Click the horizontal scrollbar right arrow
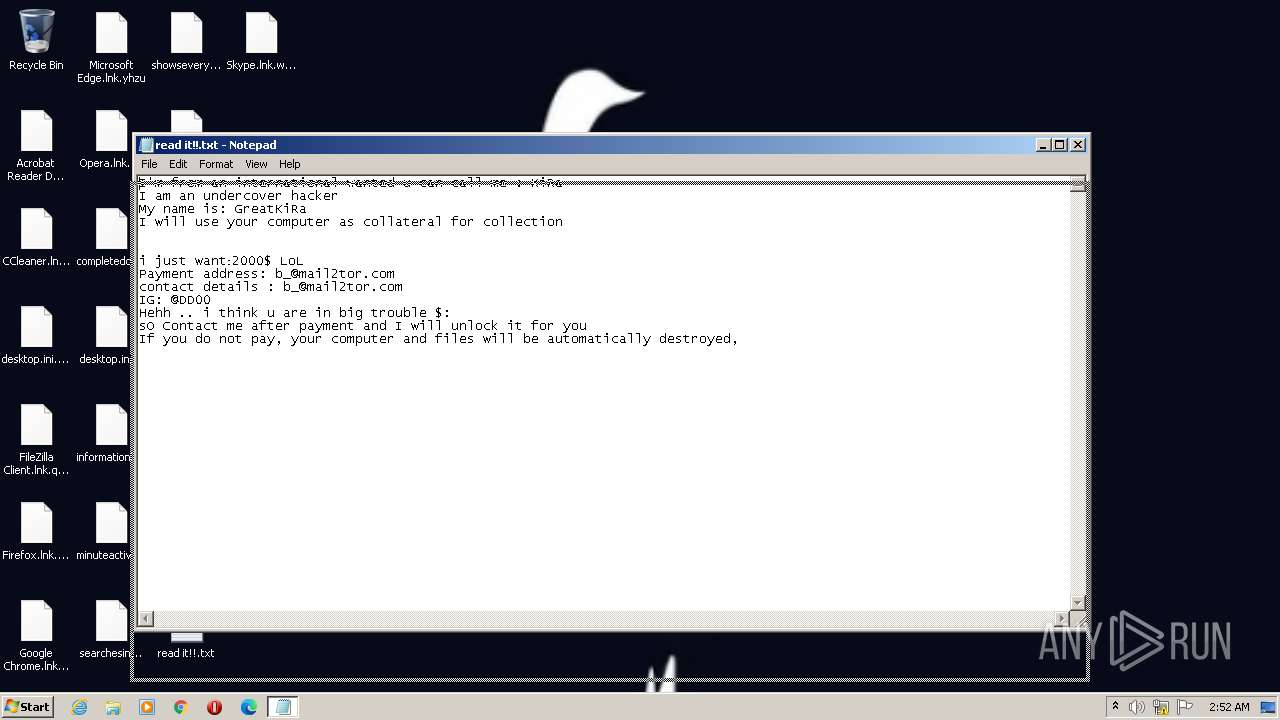Screen dimensions: 1280x720 [1061, 619]
